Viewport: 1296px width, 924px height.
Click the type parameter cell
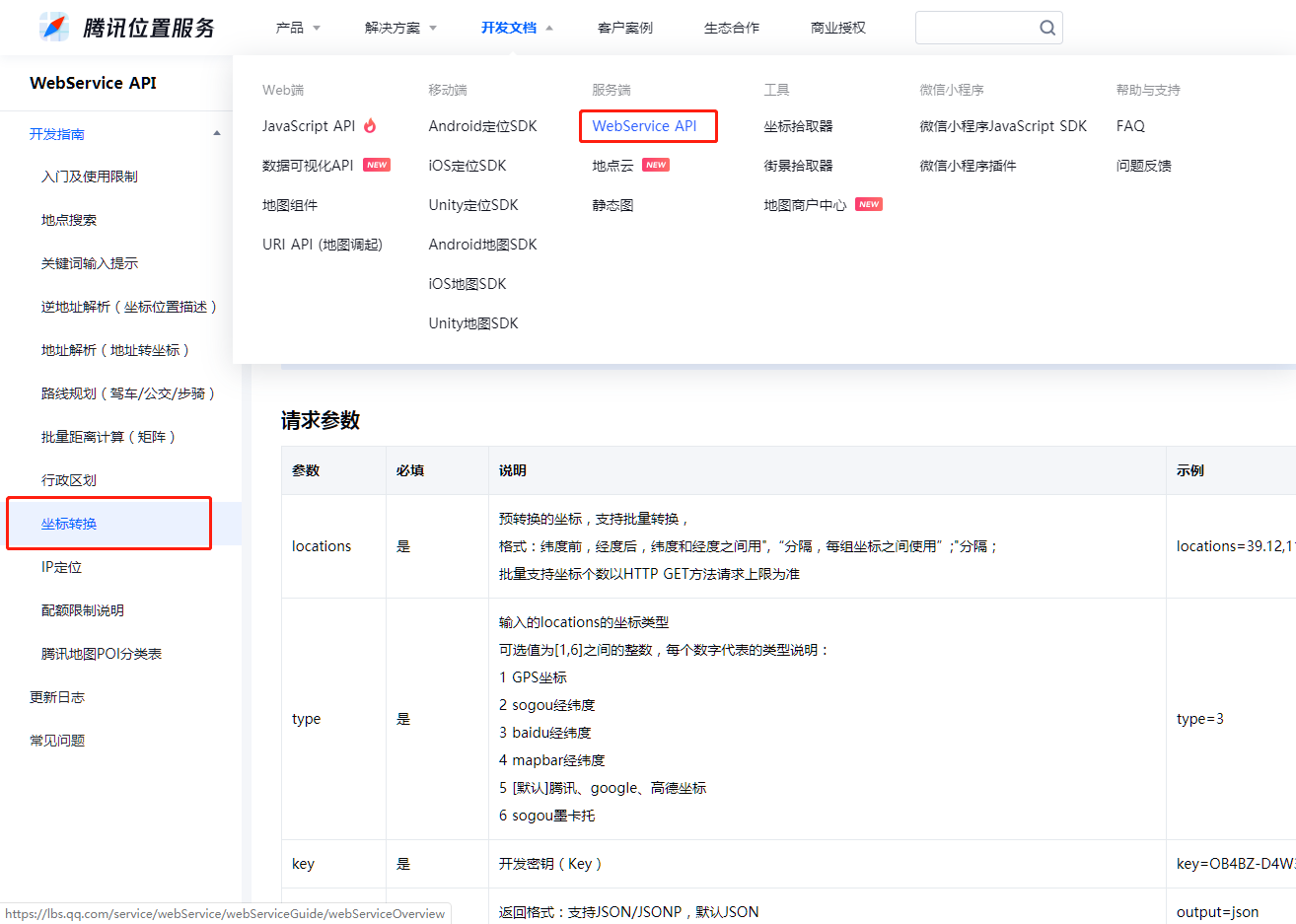coord(333,719)
